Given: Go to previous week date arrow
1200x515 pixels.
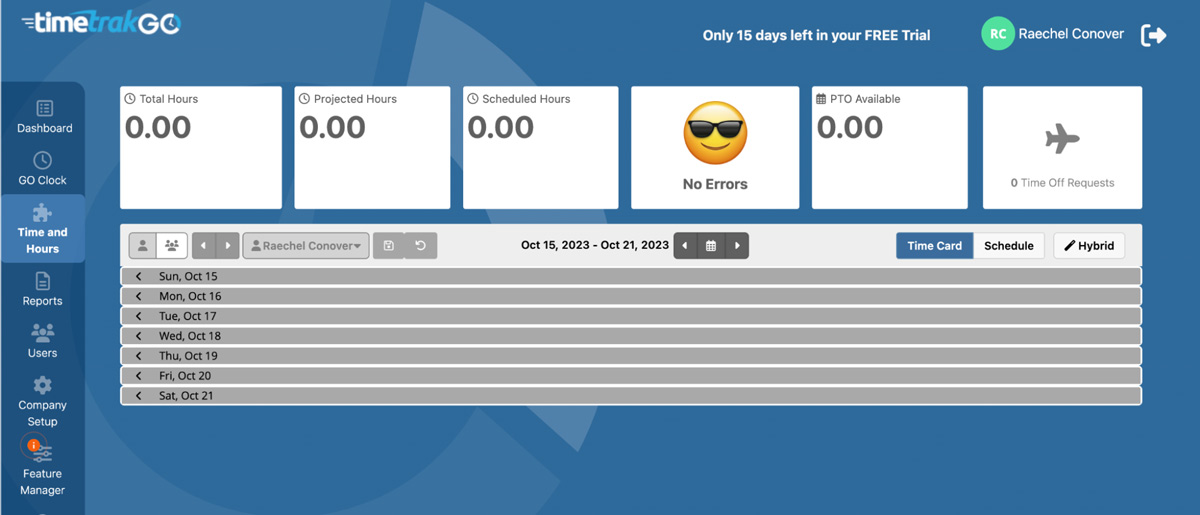Looking at the screenshot, I should pyautogui.click(x=685, y=245).
